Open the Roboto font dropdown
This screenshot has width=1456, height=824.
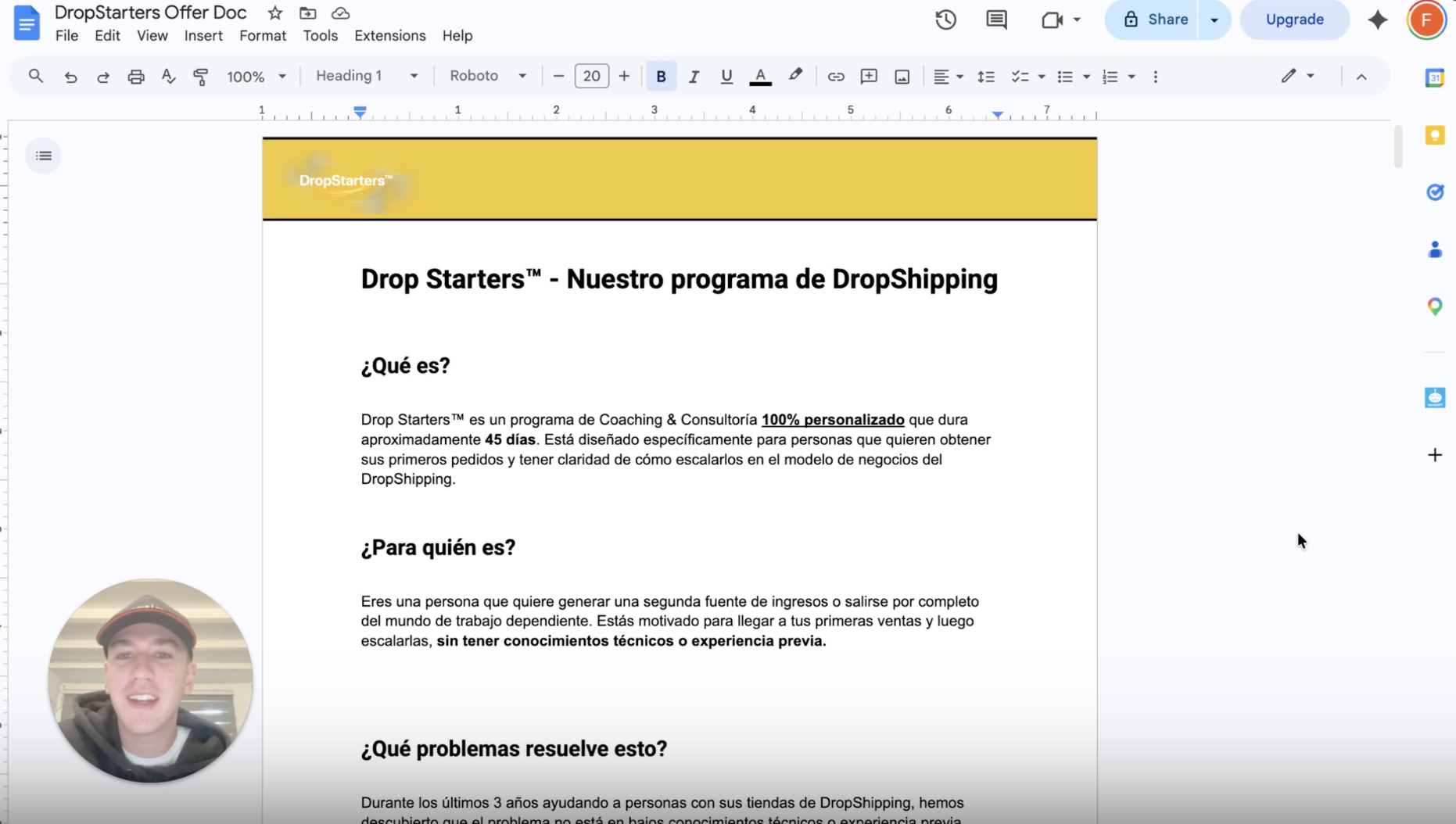pos(487,76)
